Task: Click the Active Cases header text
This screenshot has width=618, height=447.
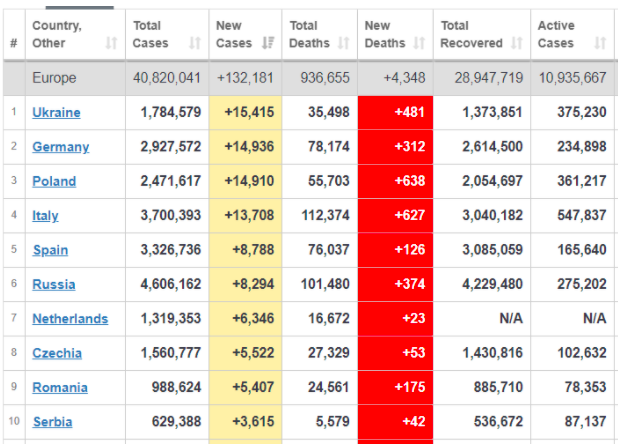Action: (x=556, y=34)
